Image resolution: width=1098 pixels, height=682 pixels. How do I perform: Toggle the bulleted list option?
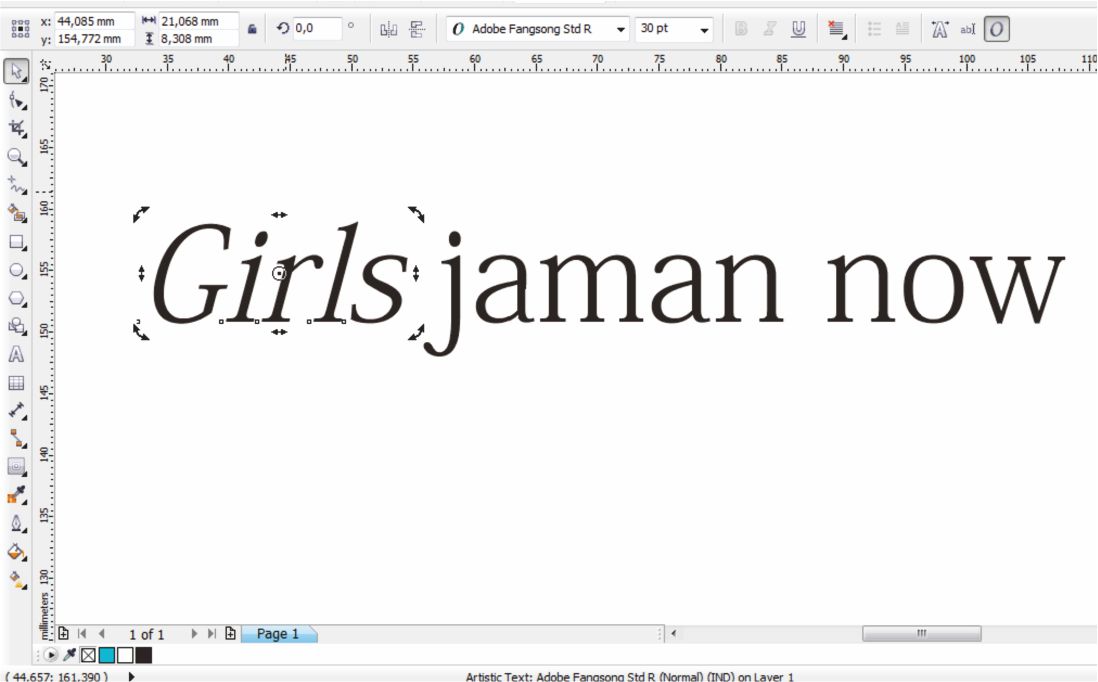pyautogui.click(x=873, y=29)
